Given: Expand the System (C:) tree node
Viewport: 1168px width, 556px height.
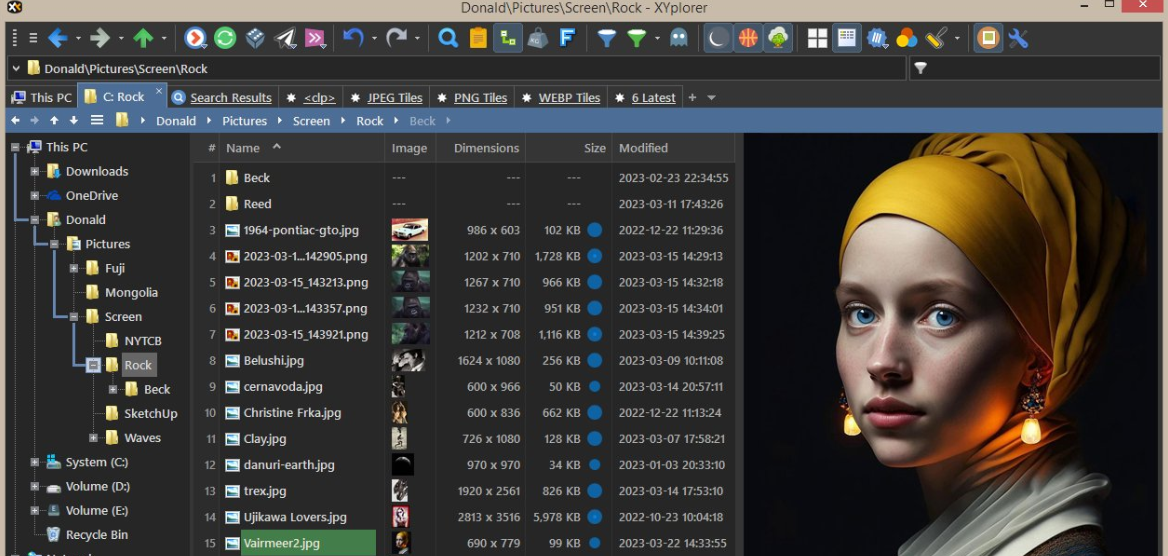Looking at the screenshot, I should coord(34,462).
